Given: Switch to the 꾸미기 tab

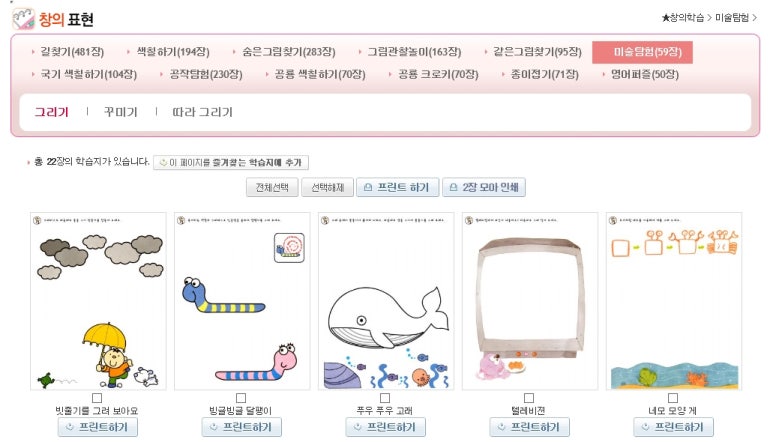Looking at the screenshot, I should pyautogui.click(x=120, y=112).
